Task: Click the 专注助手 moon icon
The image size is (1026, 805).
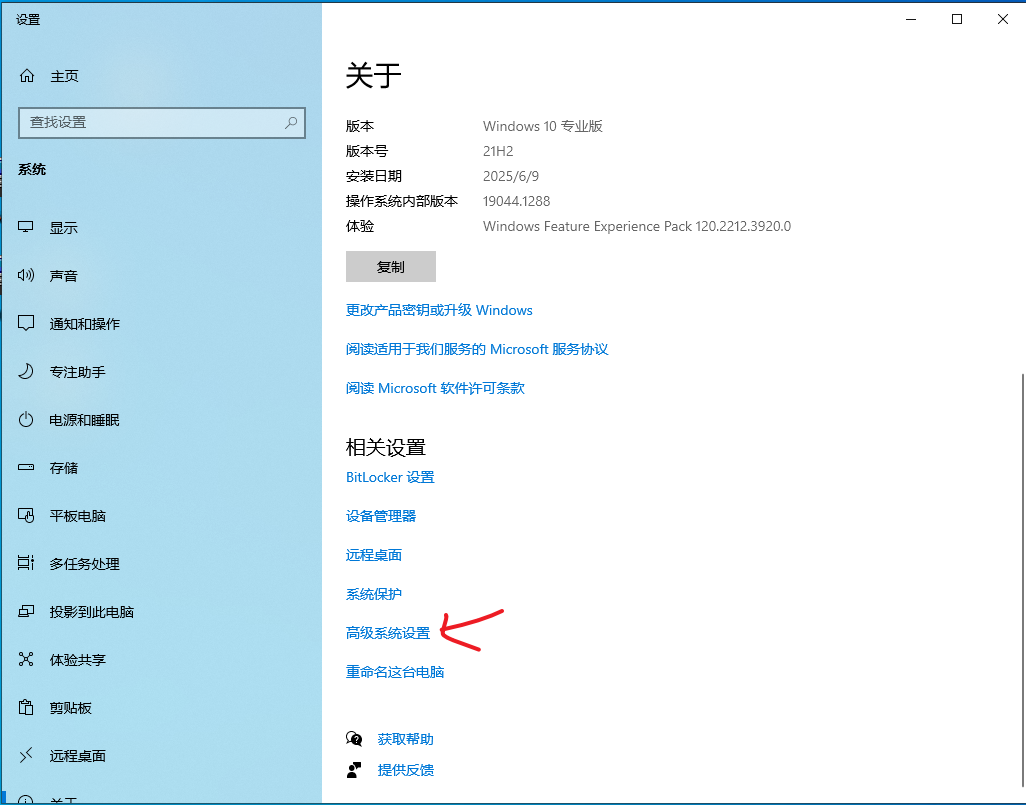Action: pos(26,372)
